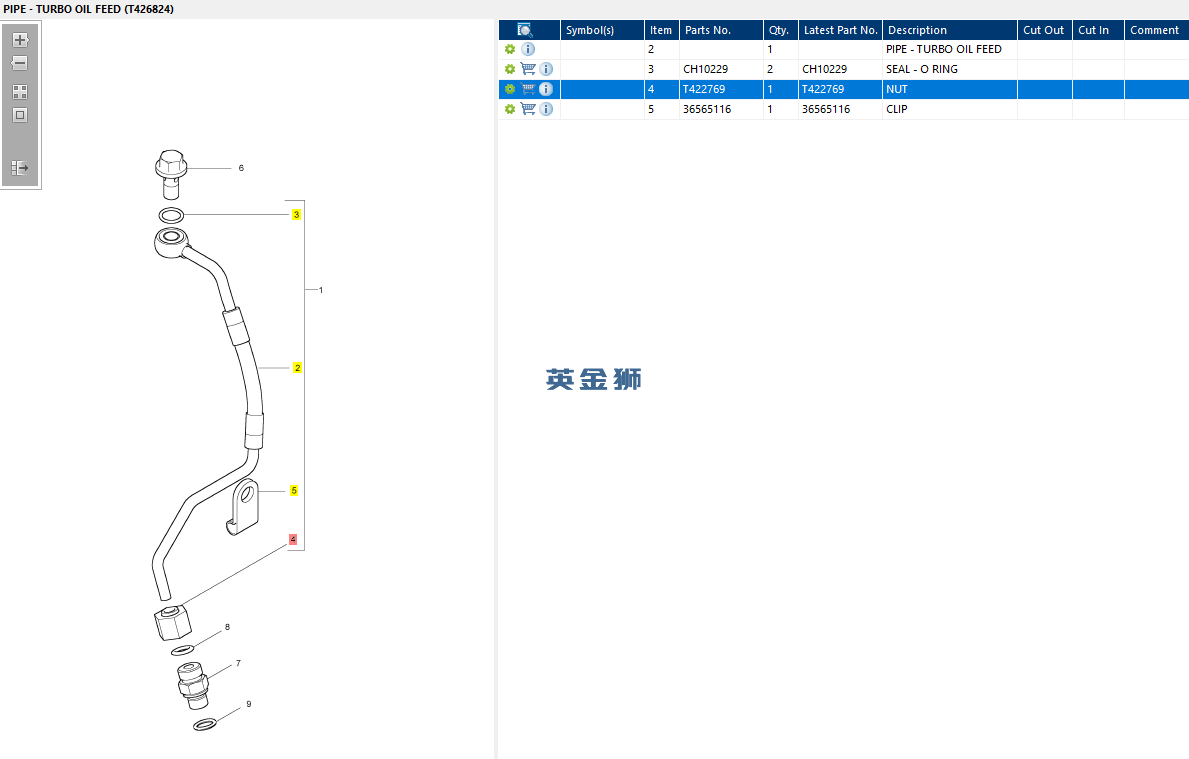1189x759 pixels.
Task: Click the gear icon in the CLIP row
Action: (x=510, y=109)
